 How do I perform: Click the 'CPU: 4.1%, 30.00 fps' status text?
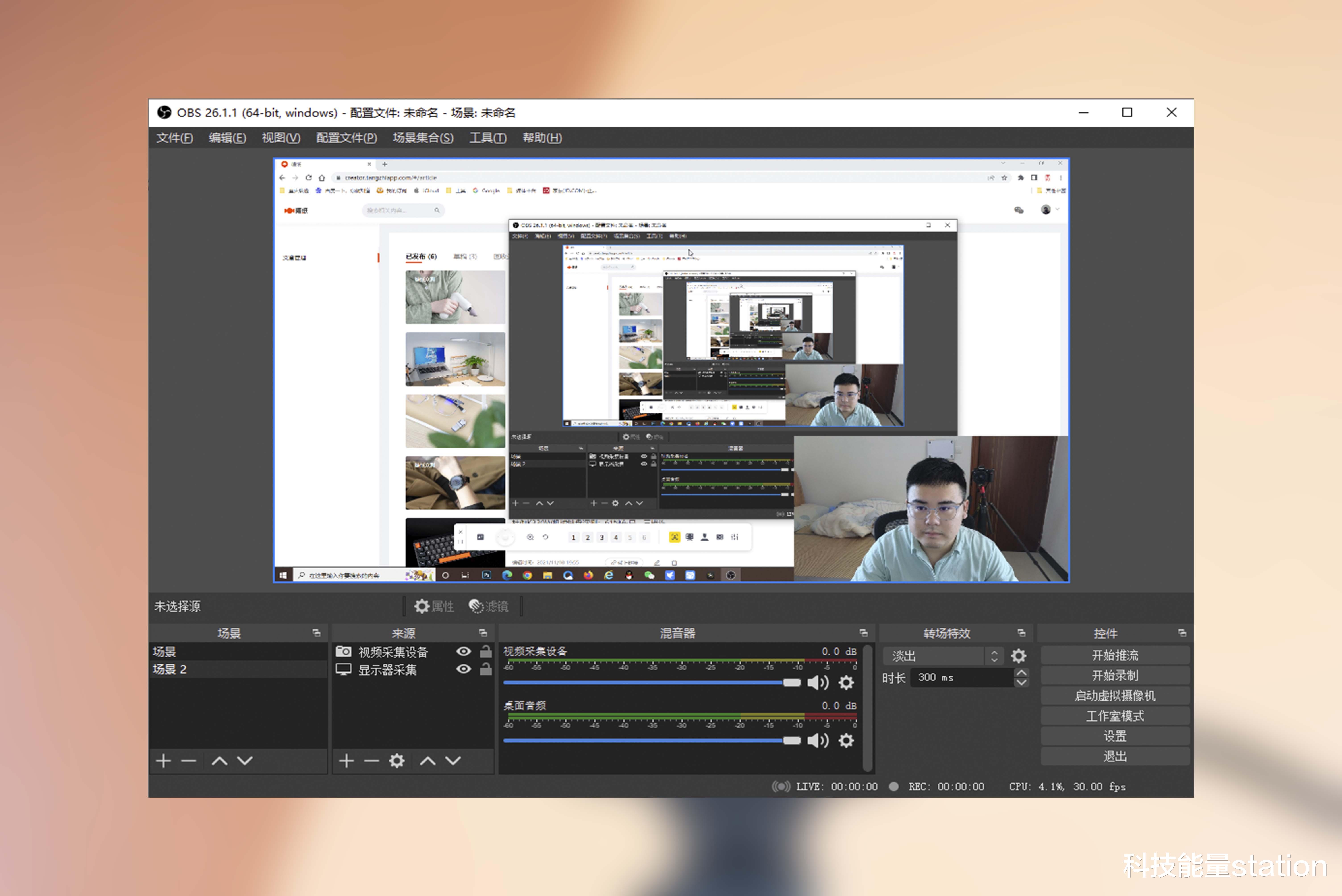(1067, 787)
